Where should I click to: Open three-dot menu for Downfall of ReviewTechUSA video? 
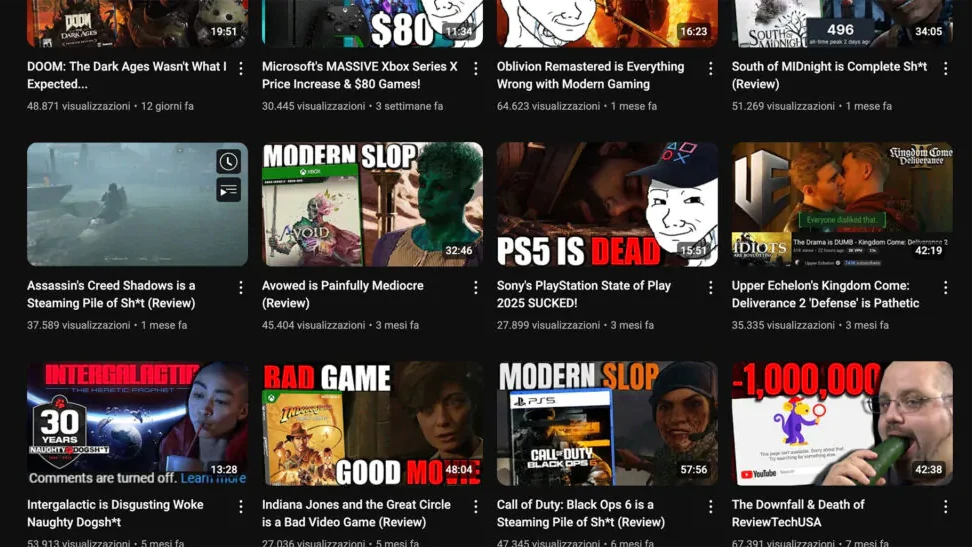tap(946, 507)
